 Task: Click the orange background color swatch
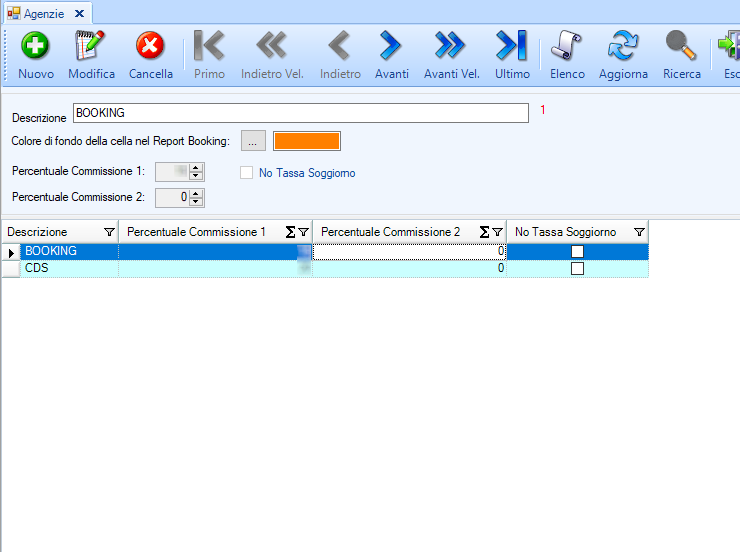(x=307, y=141)
